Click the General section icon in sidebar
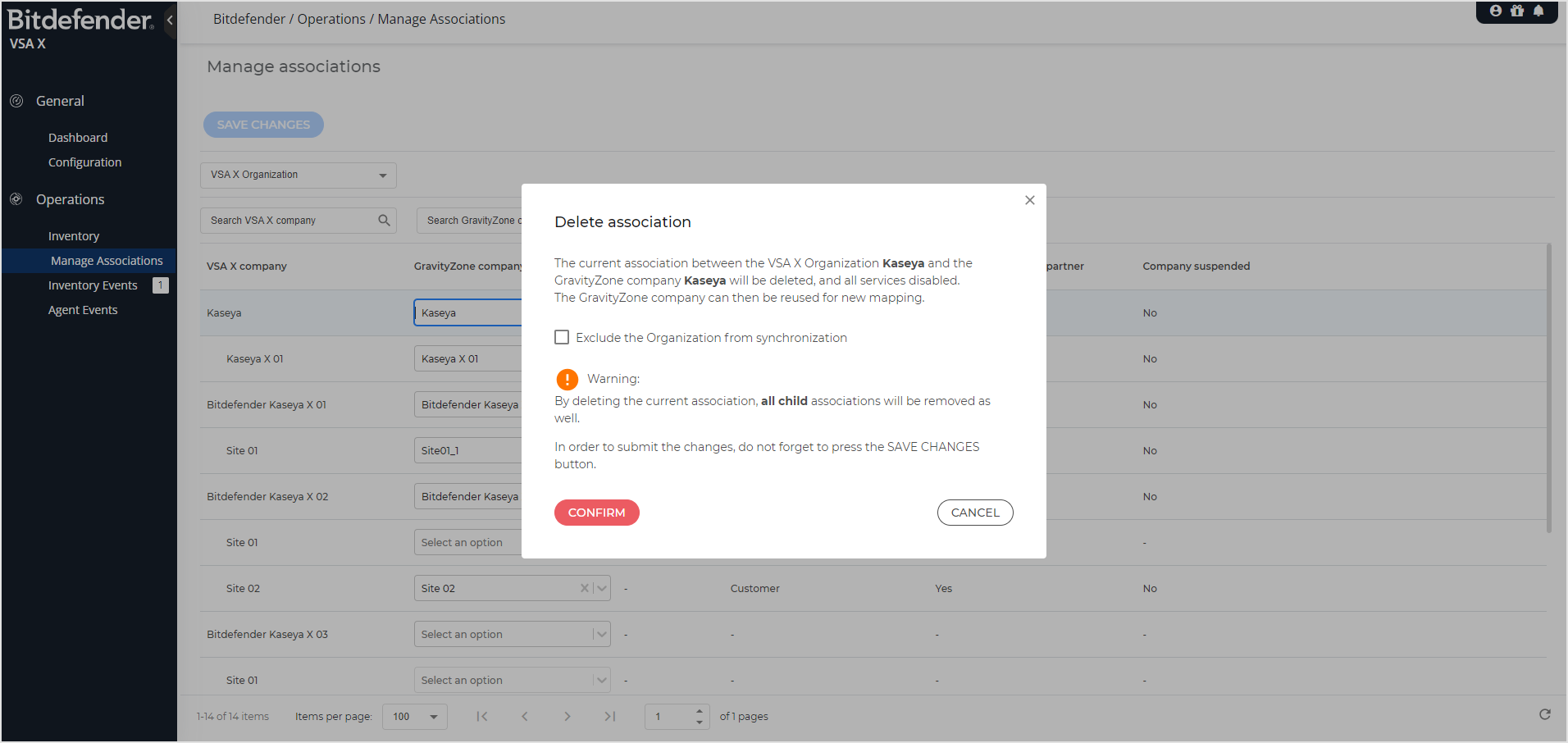The image size is (1568, 743). coord(17,100)
